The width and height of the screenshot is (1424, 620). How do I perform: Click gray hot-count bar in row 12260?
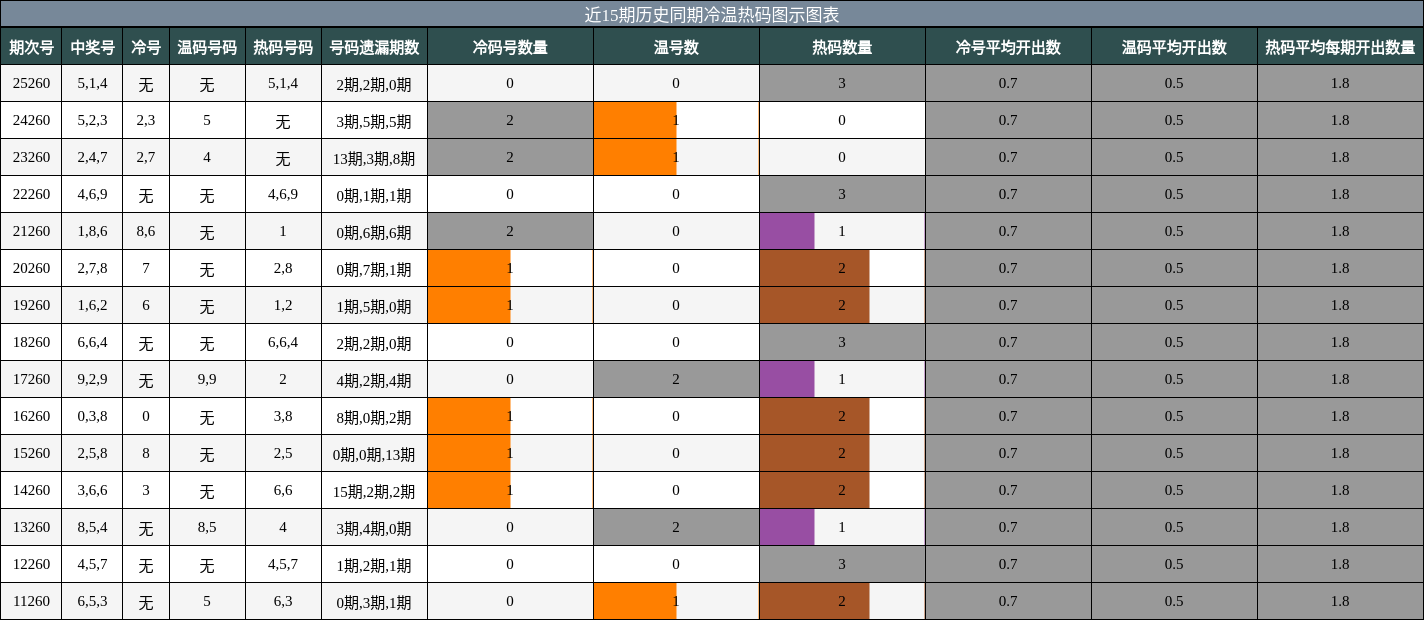click(x=842, y=565)
